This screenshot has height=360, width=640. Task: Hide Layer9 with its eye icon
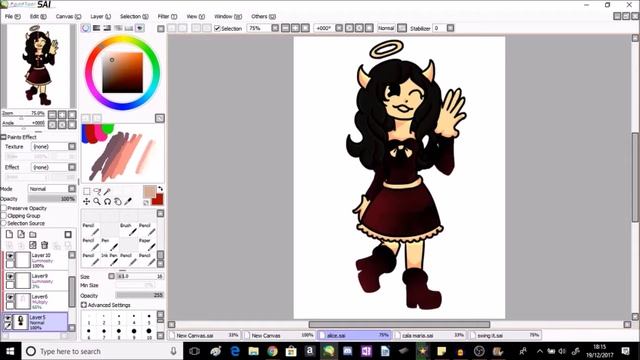click(x=10, y=277)
